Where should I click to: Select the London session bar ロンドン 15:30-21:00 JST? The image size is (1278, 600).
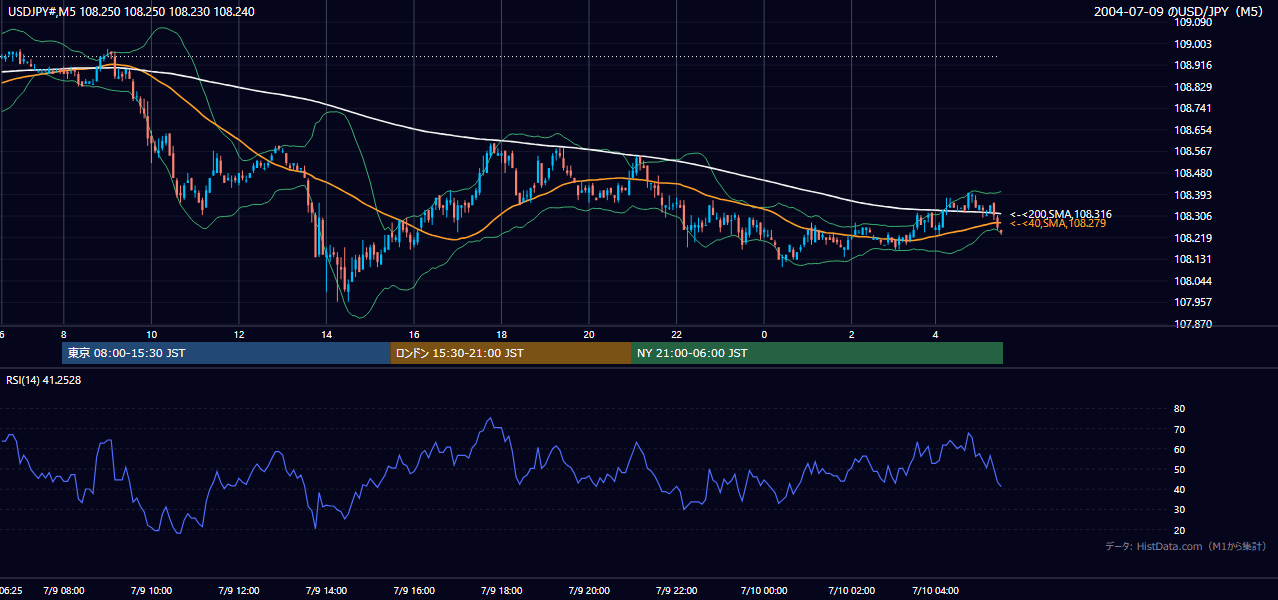[x=510, y=353]
